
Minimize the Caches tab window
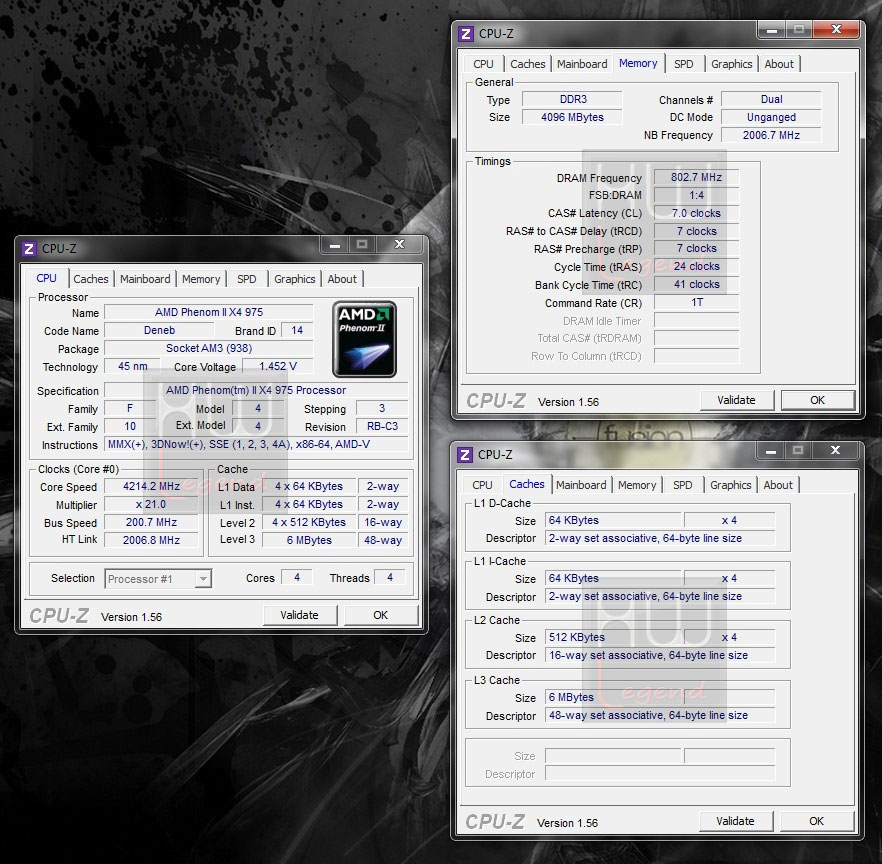tap(771, 451)
